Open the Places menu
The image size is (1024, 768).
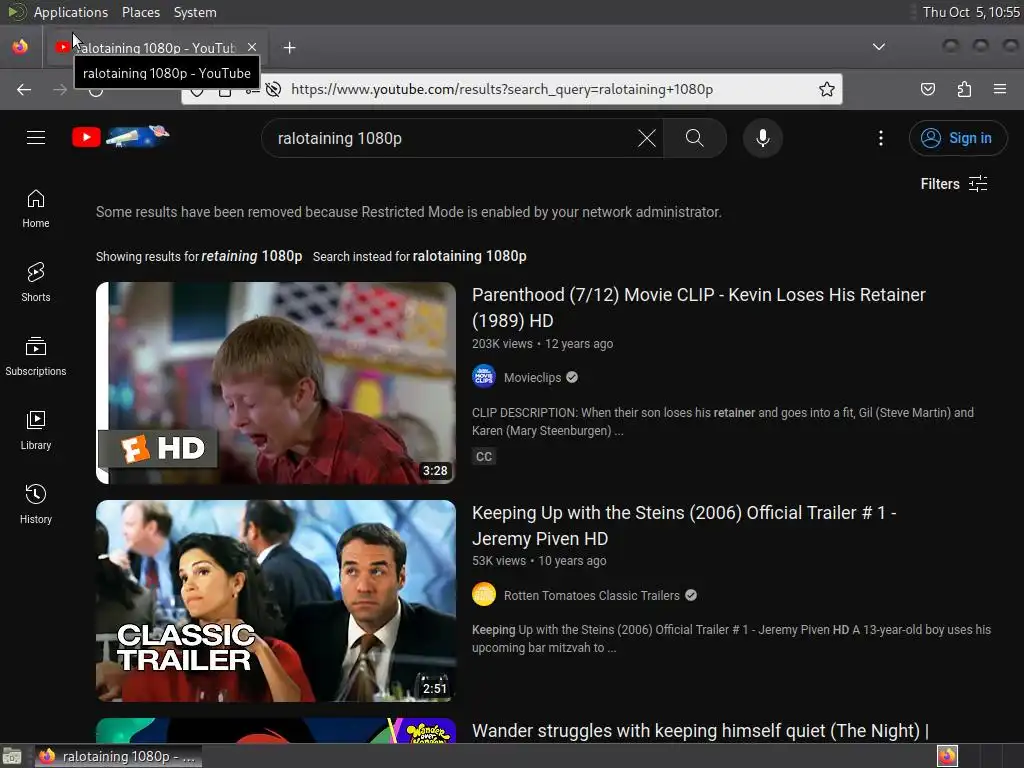pos(140,12)
